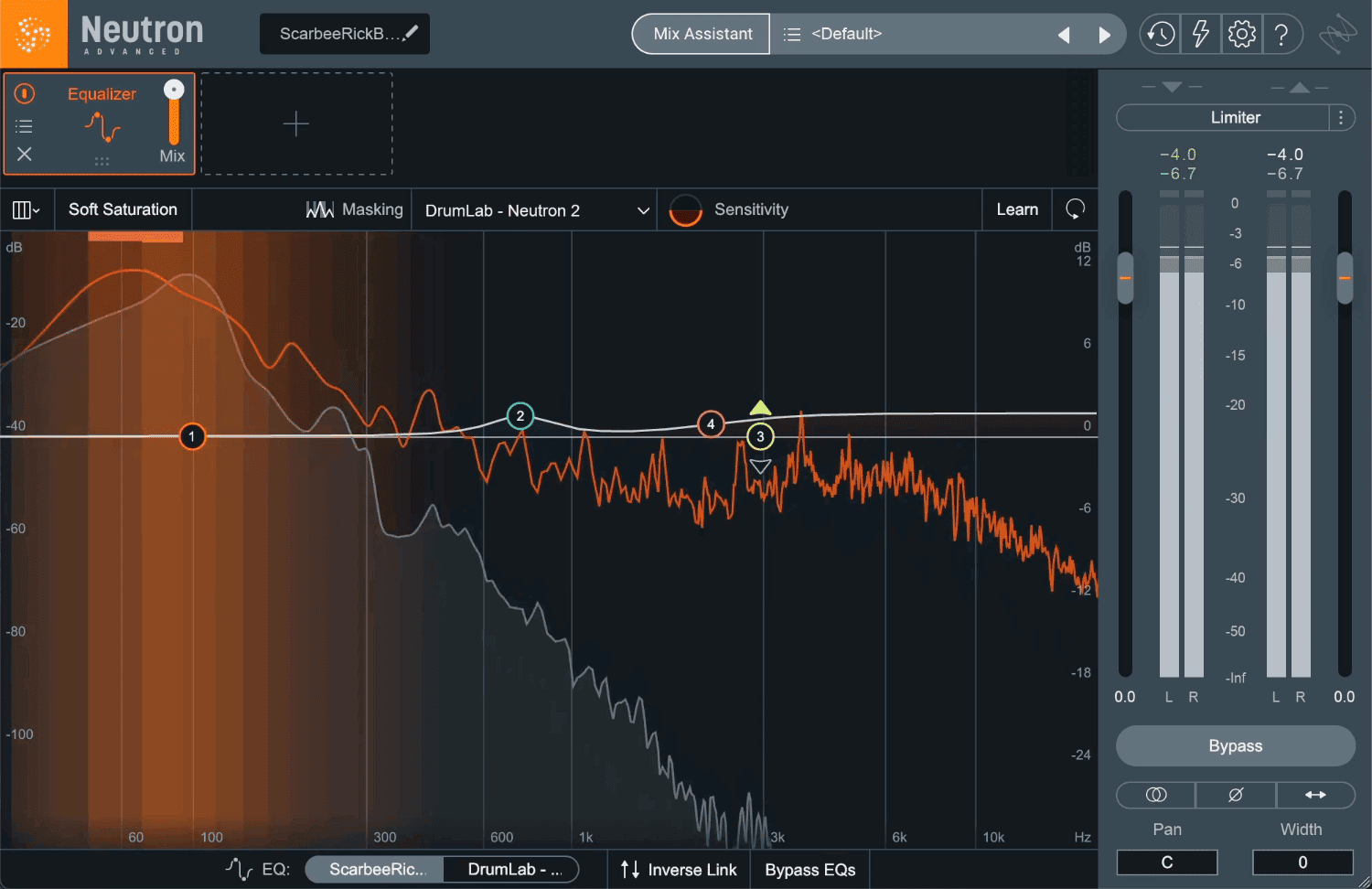Click the Equalizer module drag handle dots
This screenshot has height=889, width=1372.
pyautogui.click(x=102, y=161)
